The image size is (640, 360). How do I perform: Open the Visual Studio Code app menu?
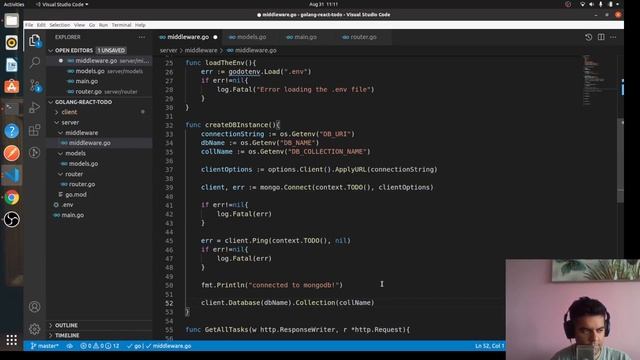pyautogui.click(x=62, y=4)
